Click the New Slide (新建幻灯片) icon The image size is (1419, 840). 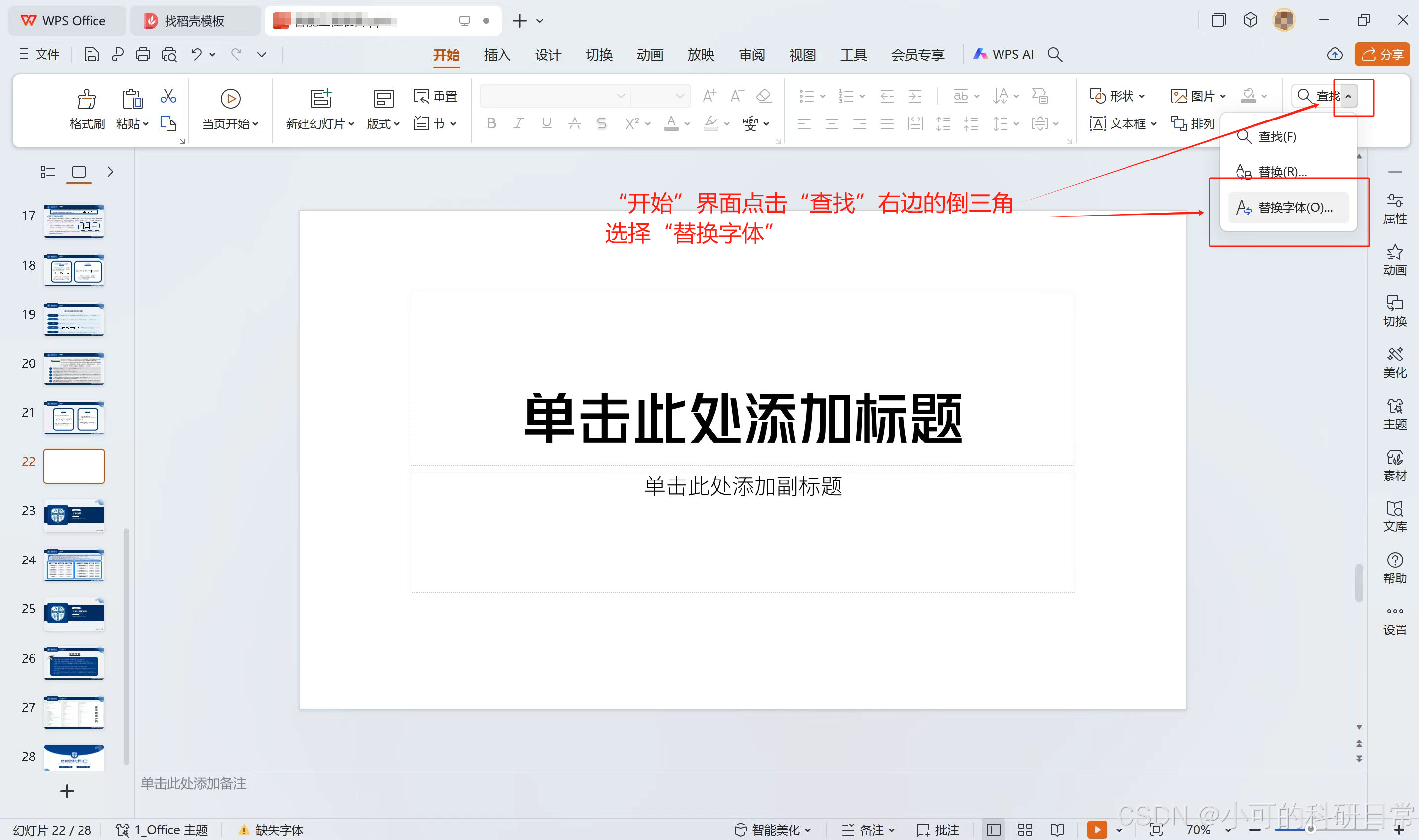coord(320,98)
